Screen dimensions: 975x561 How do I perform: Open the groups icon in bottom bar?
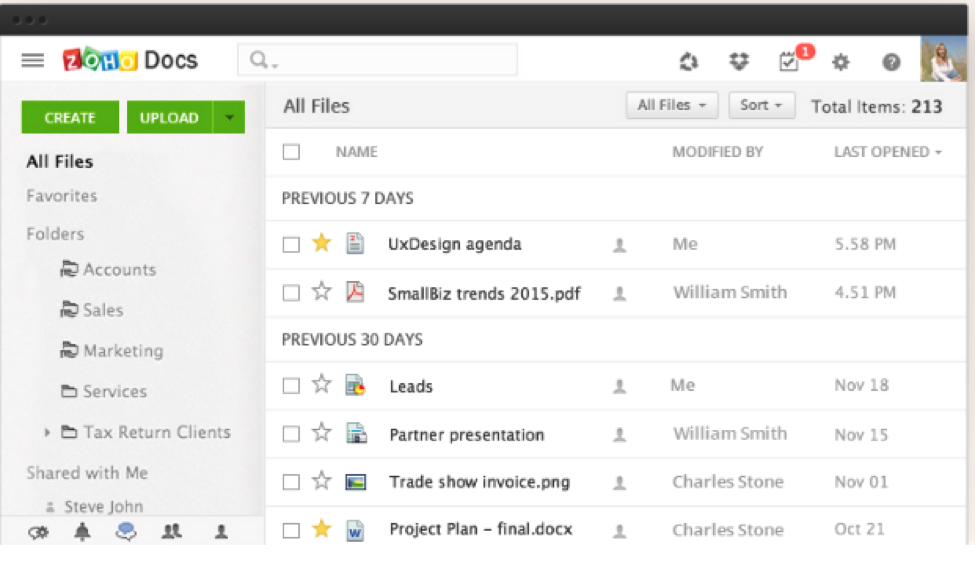click(172, 531)
